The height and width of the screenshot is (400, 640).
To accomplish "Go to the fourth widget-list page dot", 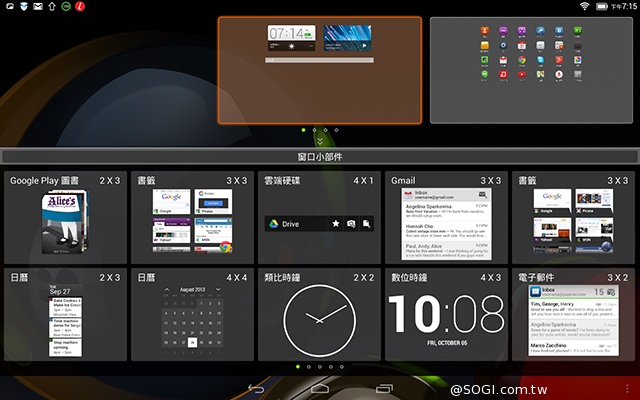I will click(331, 367).
